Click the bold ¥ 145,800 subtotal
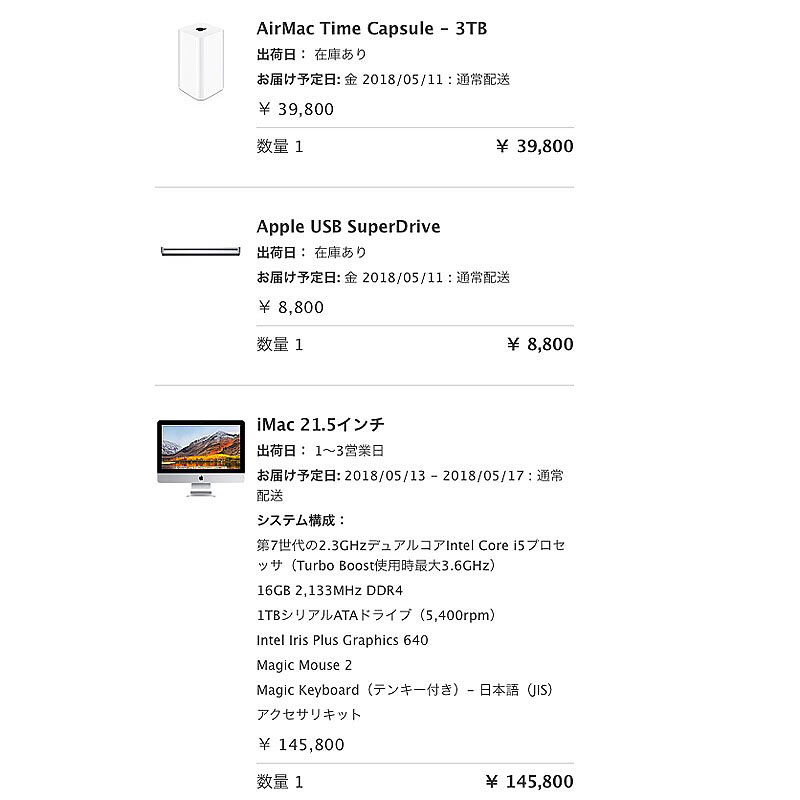This screenshot has height=800, width=800. (x=529, y=782)
